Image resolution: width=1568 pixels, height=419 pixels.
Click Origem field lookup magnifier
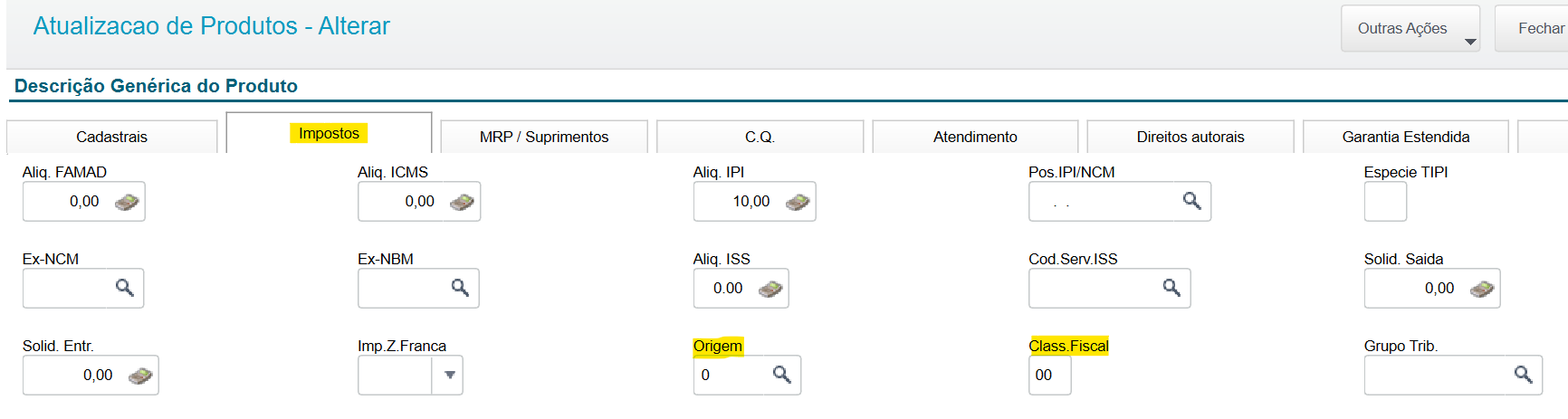coord(782,375)
